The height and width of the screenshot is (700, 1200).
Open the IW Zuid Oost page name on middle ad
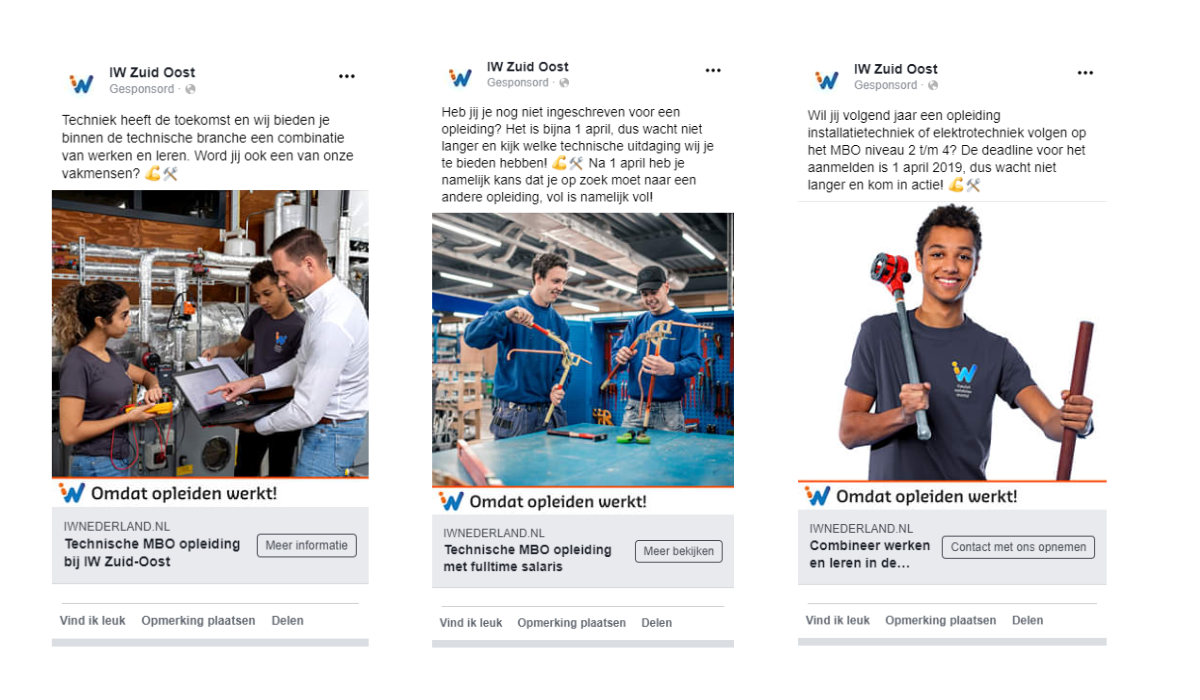click(x=528, y=67)
